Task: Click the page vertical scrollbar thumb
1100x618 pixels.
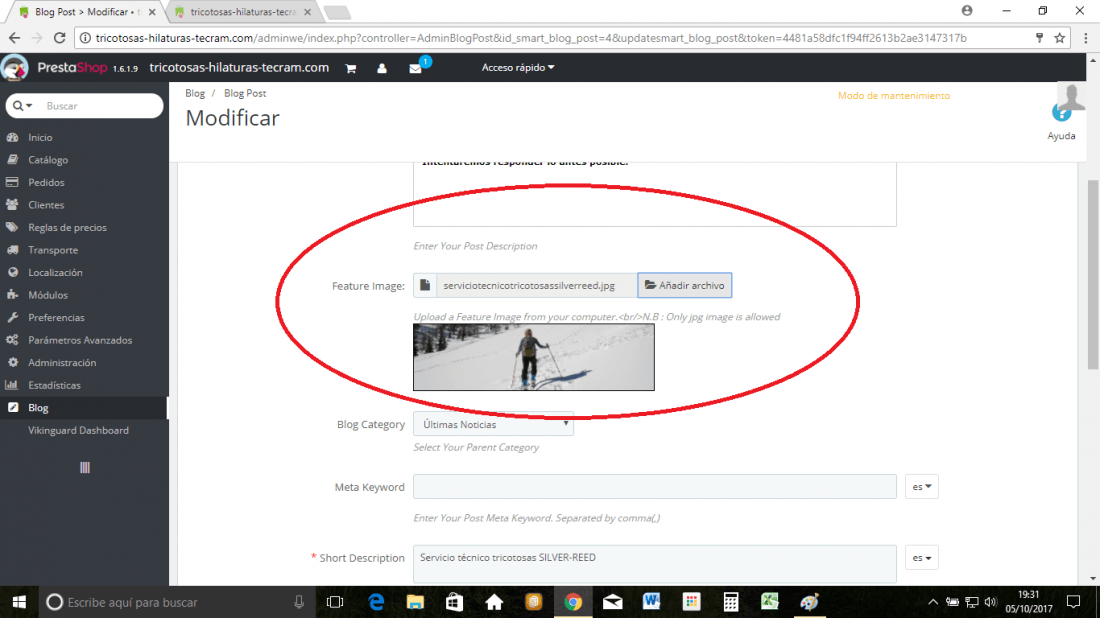Action: coord(1093,274)
